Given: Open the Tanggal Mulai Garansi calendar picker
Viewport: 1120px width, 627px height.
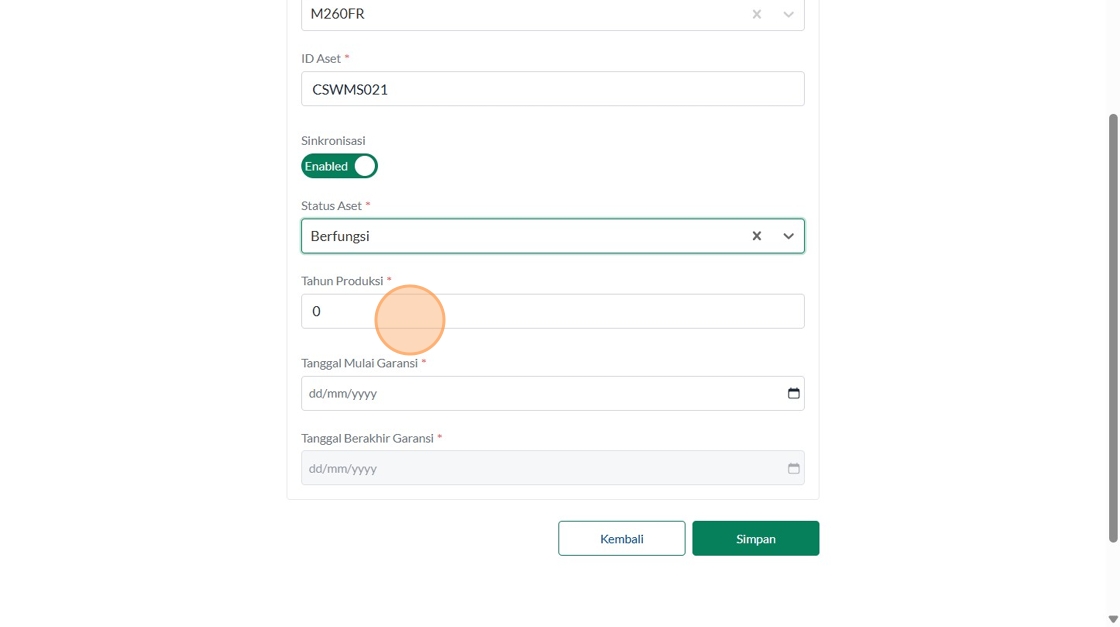Looking at the screenshot, I should [x=793, y=393].
